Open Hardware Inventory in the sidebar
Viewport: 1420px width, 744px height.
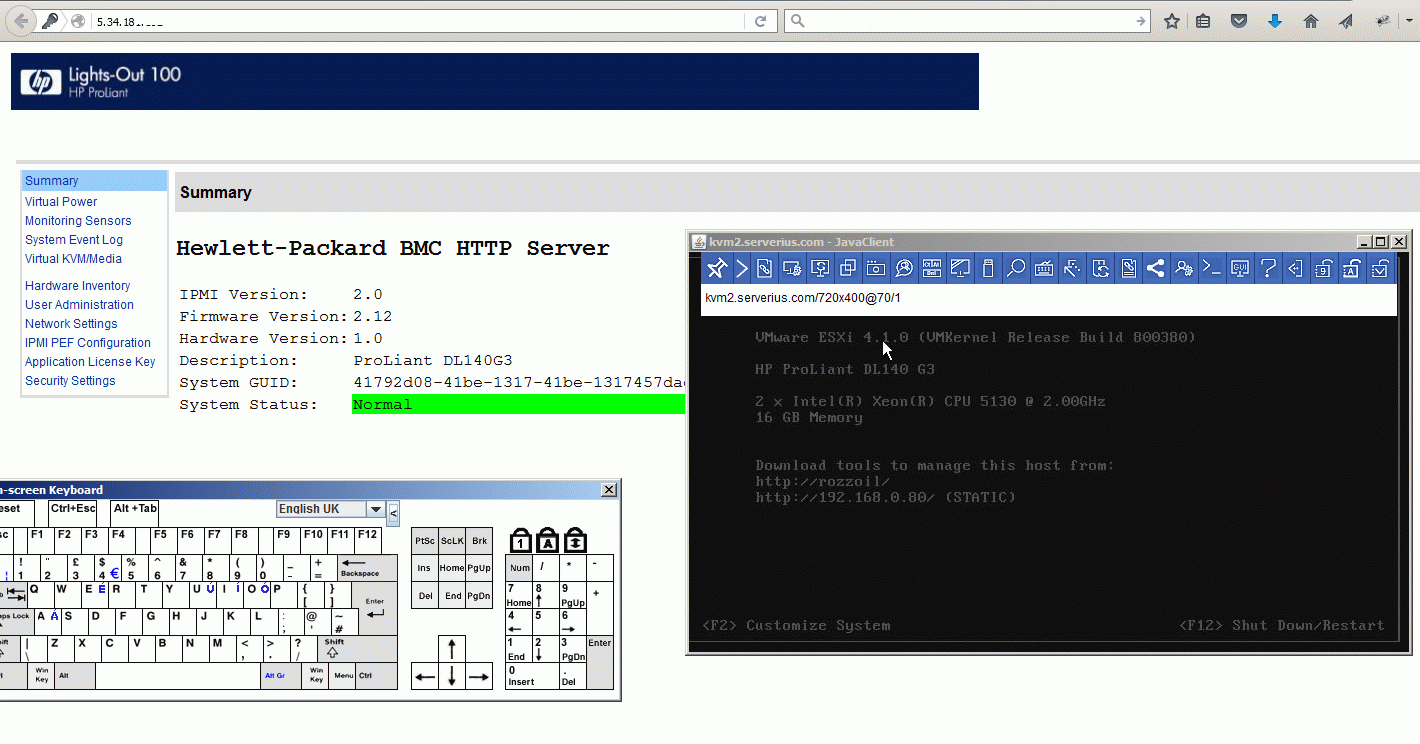(x=78, y=286)
